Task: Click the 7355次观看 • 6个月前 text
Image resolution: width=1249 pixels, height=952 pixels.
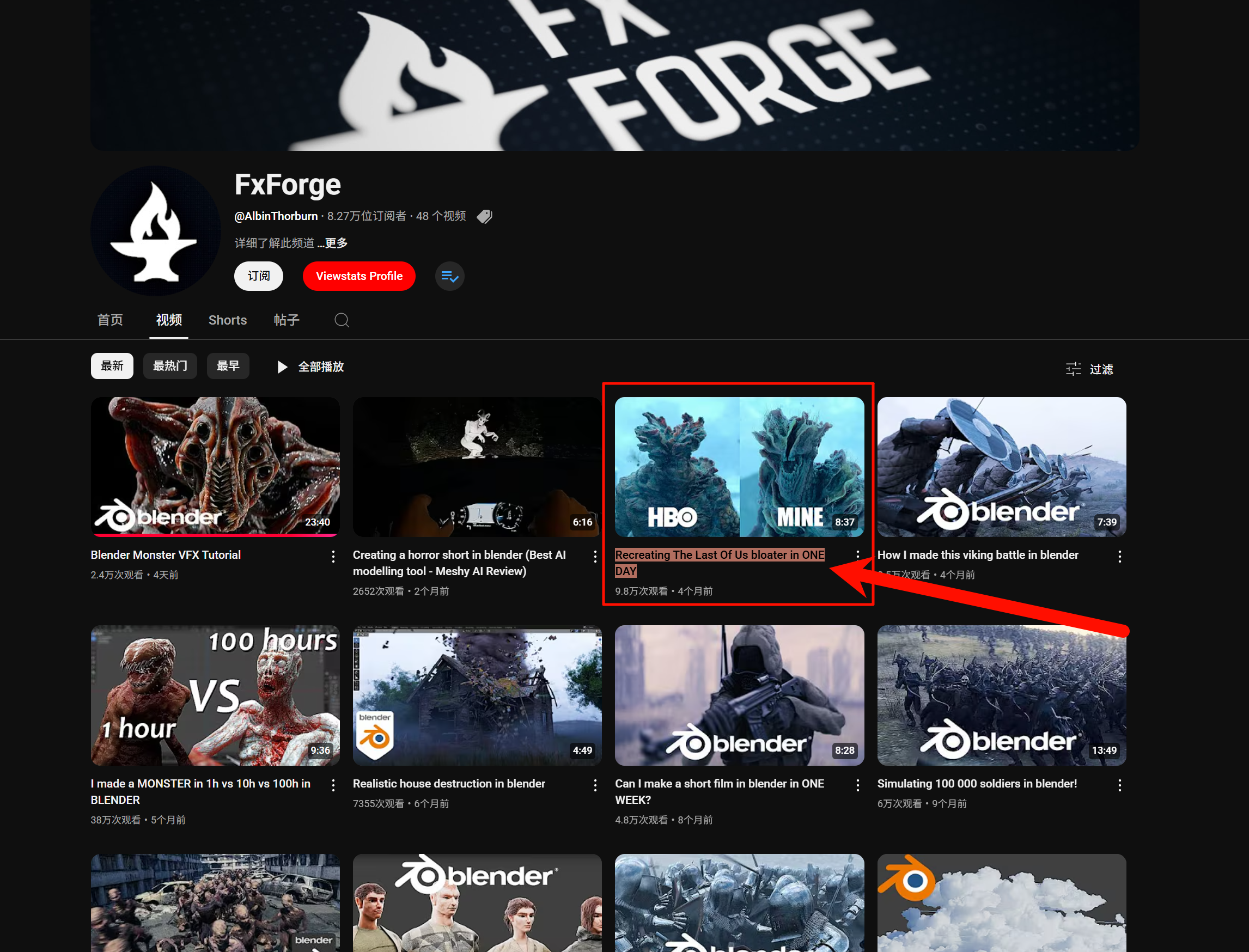Action: pyautogui.click(x=401, y=803)
